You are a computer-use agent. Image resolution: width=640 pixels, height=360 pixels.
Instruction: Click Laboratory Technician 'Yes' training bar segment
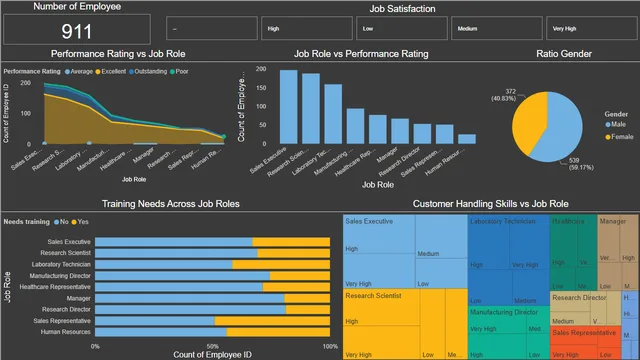(281, 264)
